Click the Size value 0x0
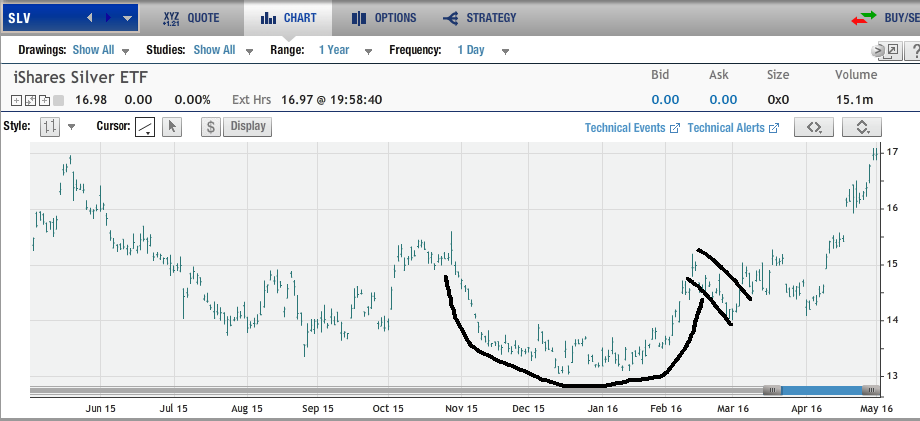Image resolution: width=920 pixels, height=421 pixels. (x=778, y=100)
